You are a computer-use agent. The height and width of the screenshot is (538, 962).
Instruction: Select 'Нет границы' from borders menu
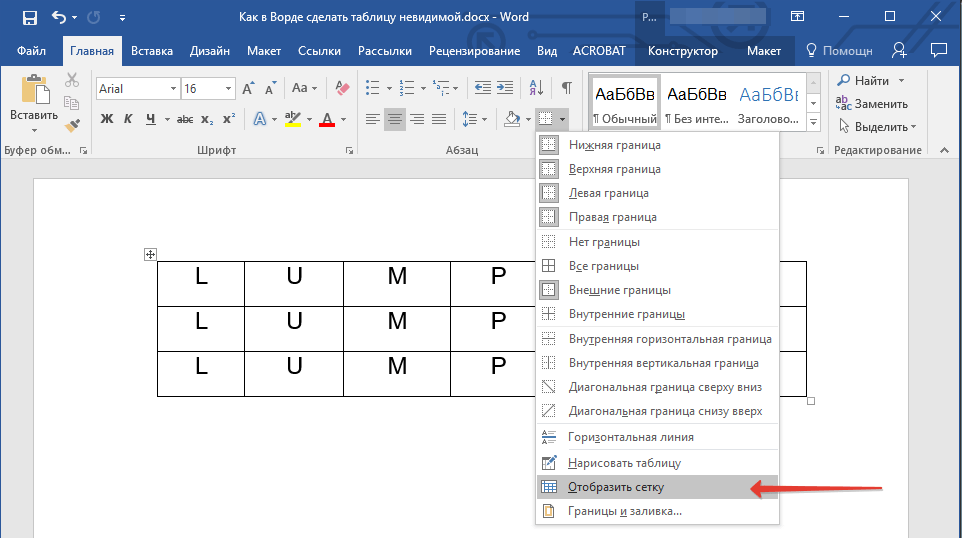604,242
